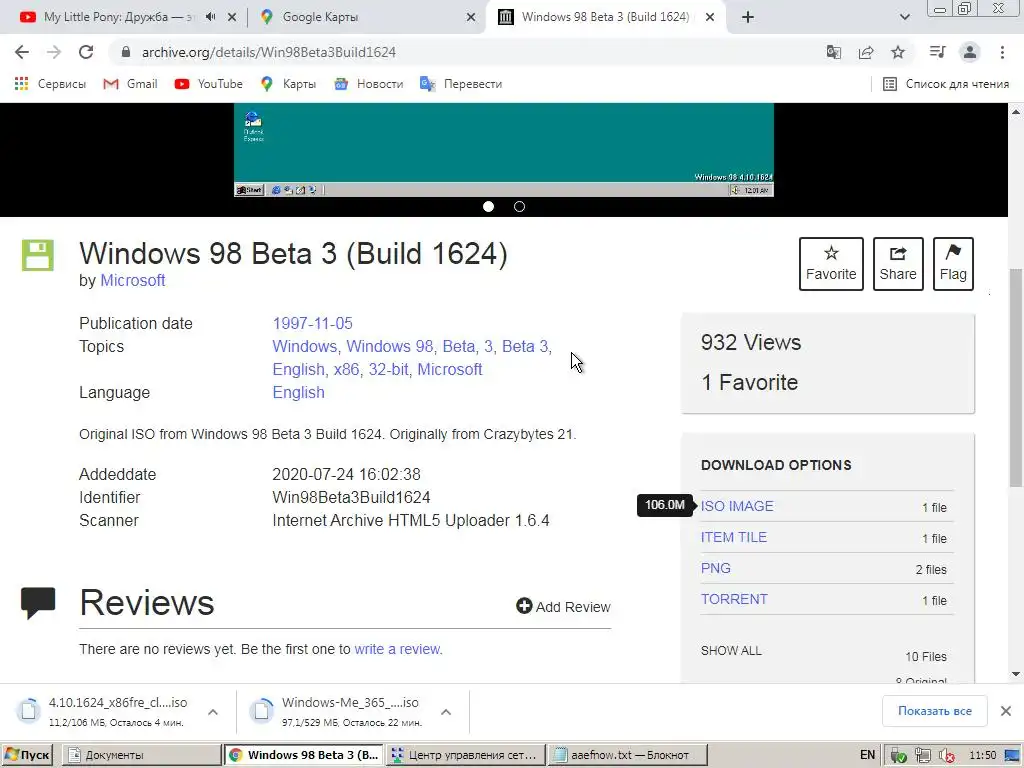Expand the tab search dropdown arrow
Viewport: 1024px width, 768px height.
(904, 17)
